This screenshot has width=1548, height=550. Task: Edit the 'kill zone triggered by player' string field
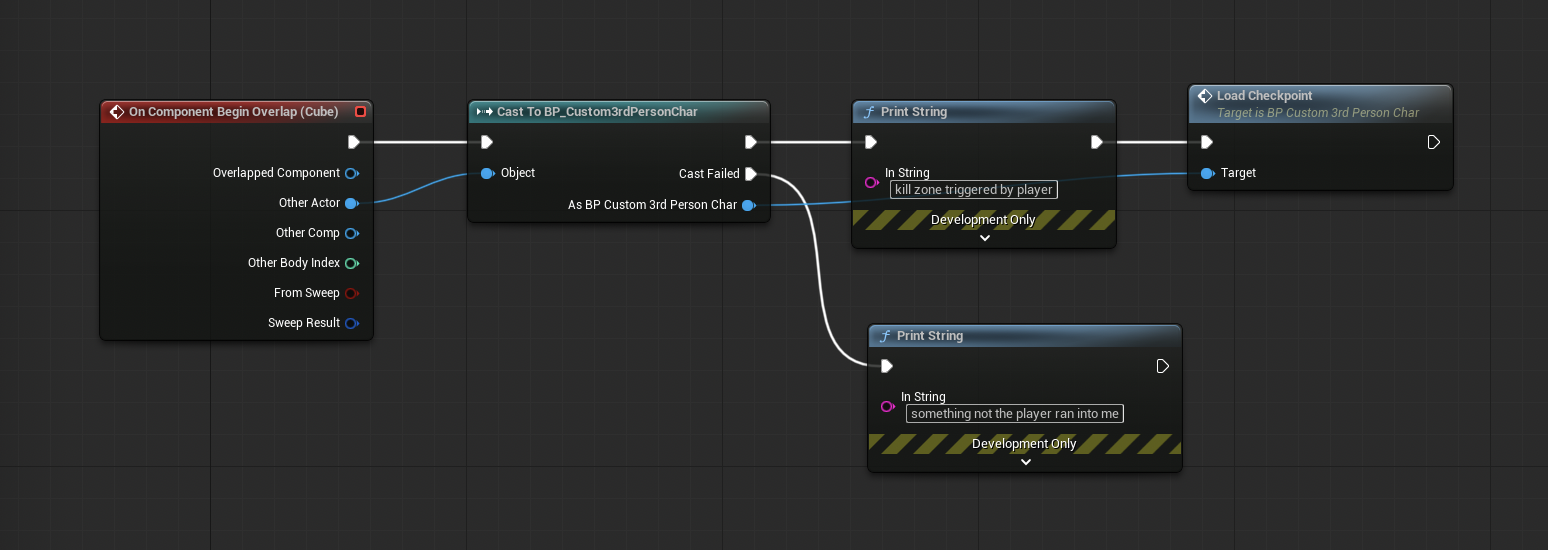point(974,189)
